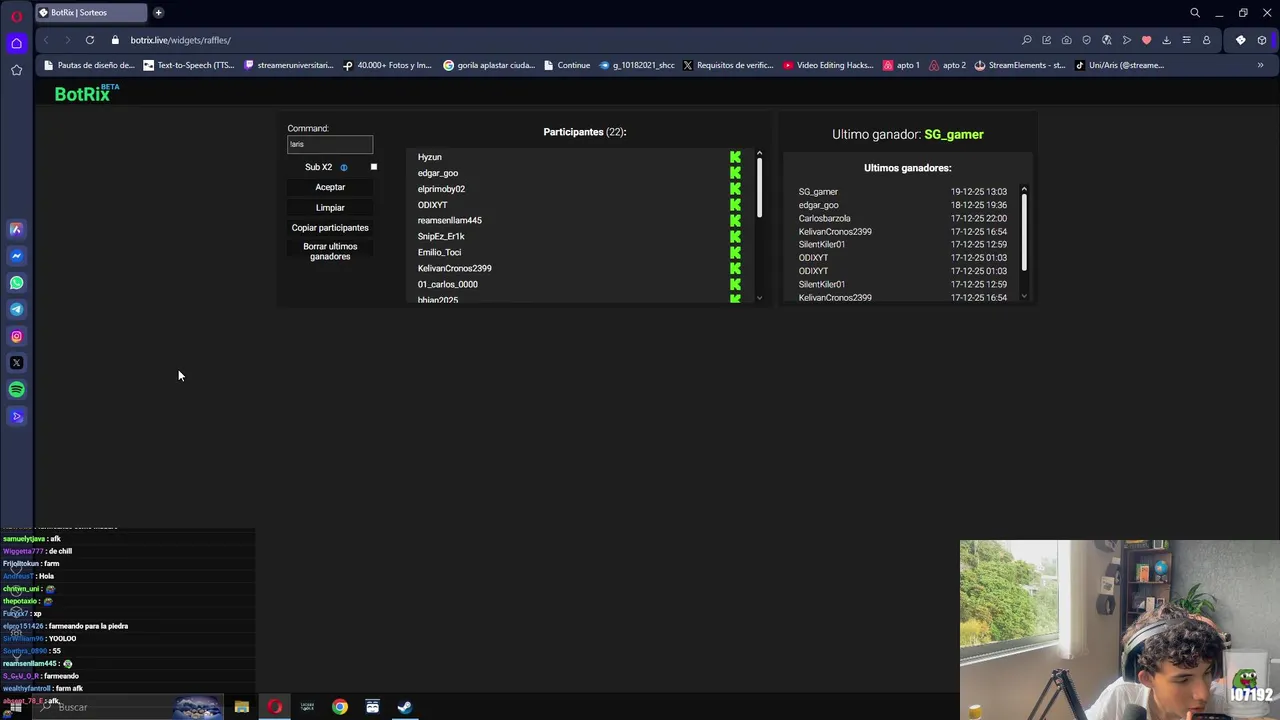Click the Limpiar button
Viewport: 1280px width, 720px height.
pos(330,208)
